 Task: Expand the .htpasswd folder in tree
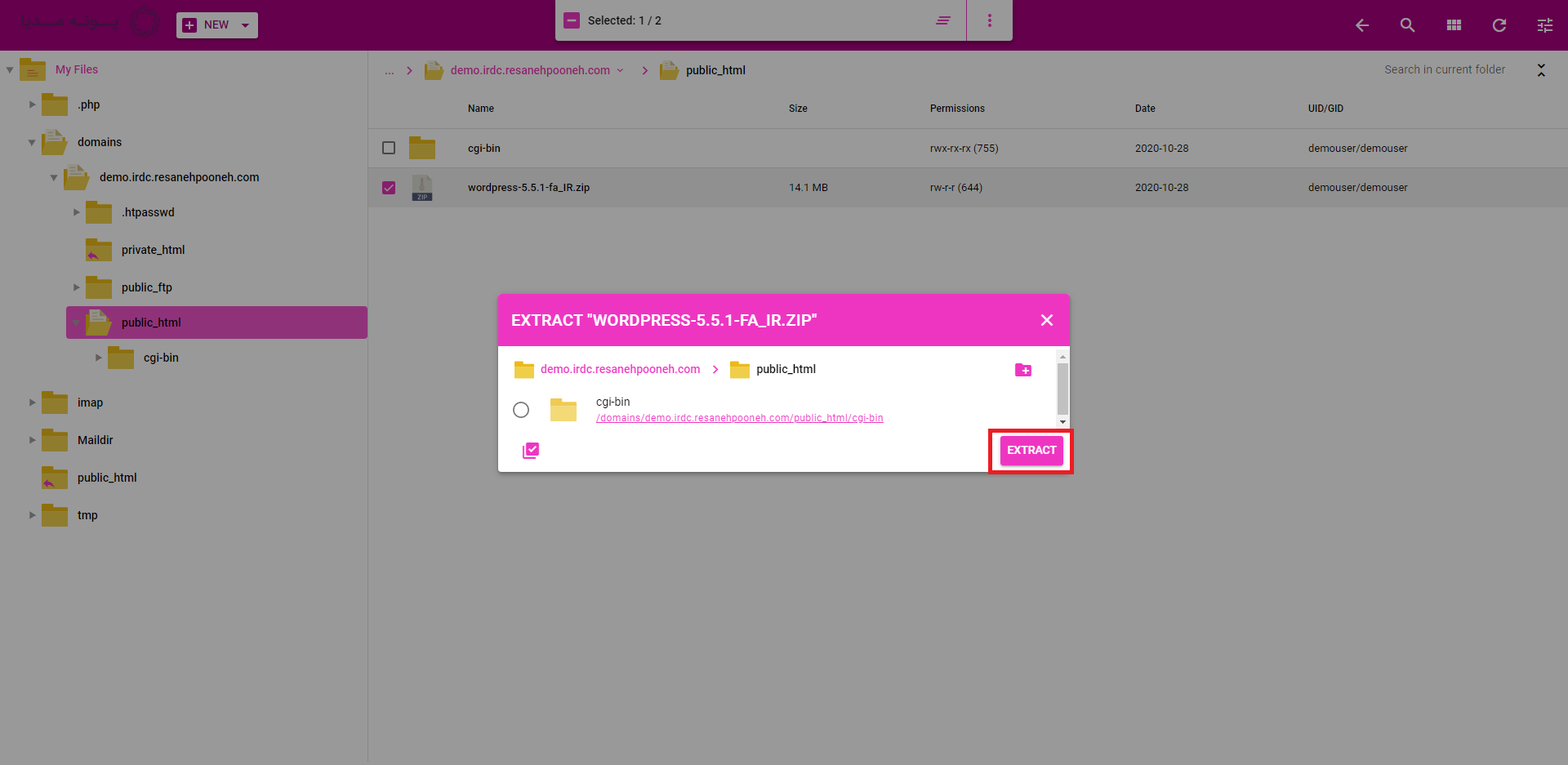77,212
